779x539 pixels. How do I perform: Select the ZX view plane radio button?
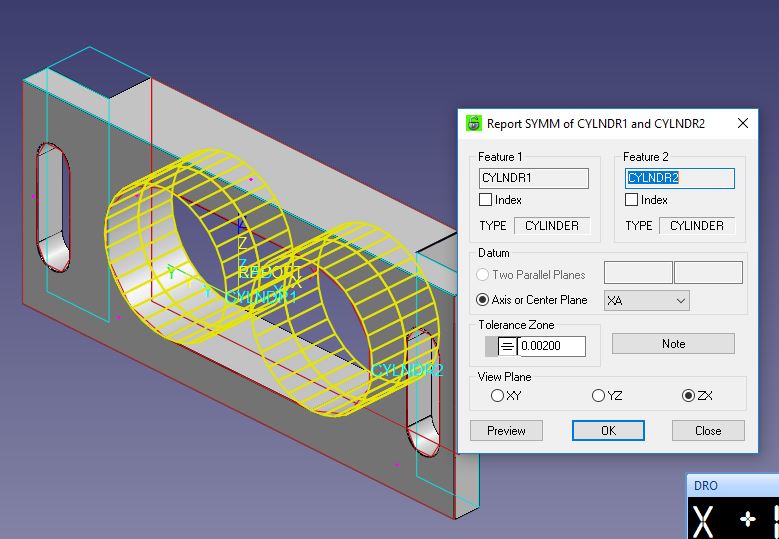(x=688, y=396)
